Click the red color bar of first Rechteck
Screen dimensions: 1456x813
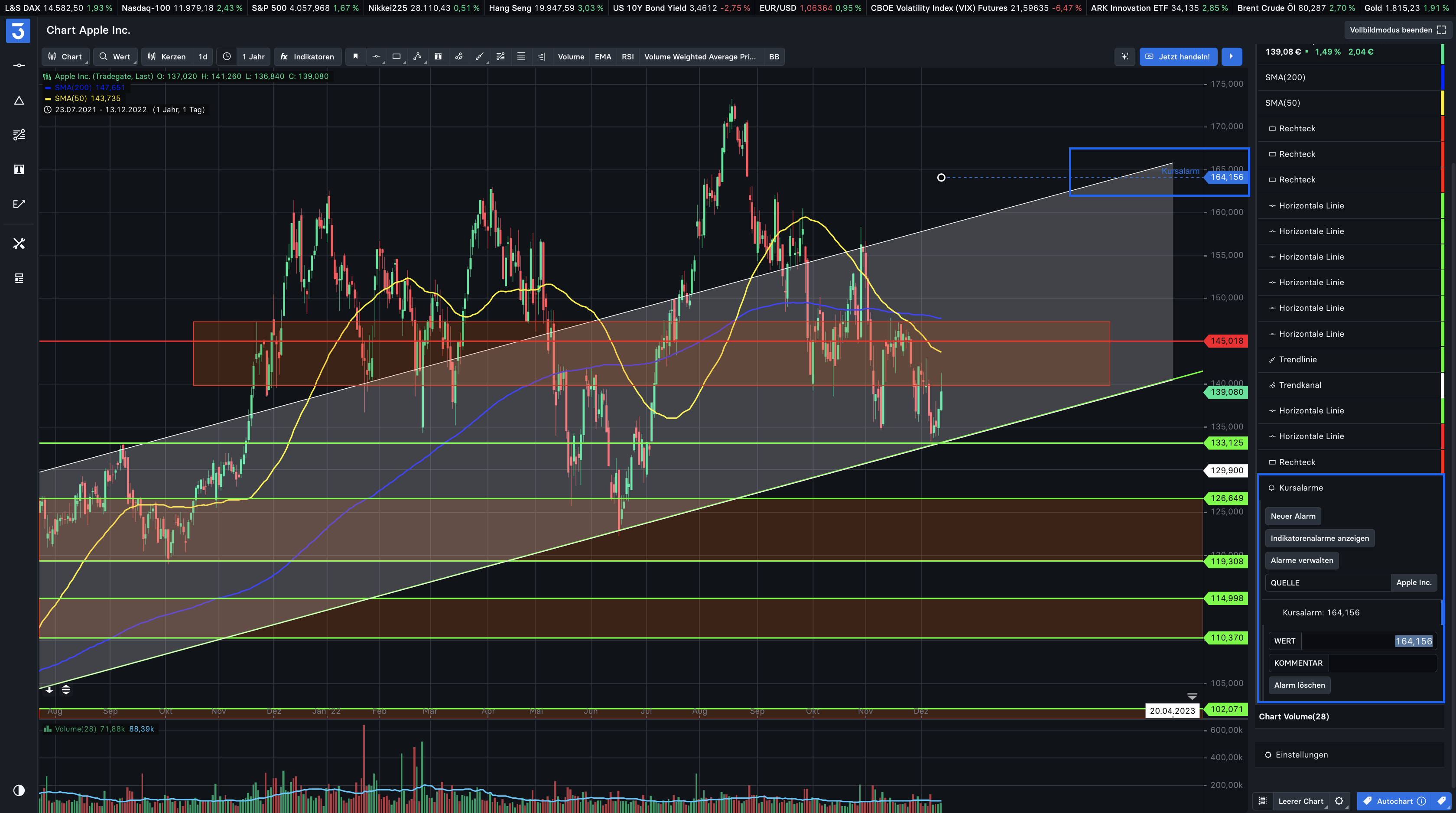tap(1443, 128)
